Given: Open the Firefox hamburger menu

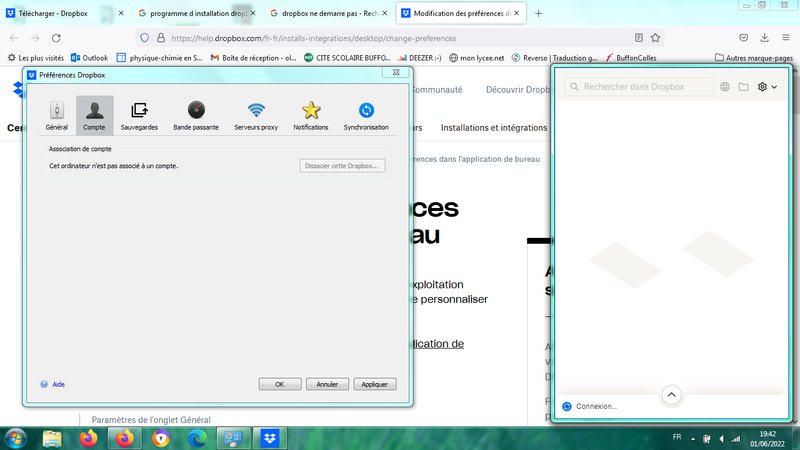Looking at the screenshot, I should pyautogui.click(x=786, y=37).
